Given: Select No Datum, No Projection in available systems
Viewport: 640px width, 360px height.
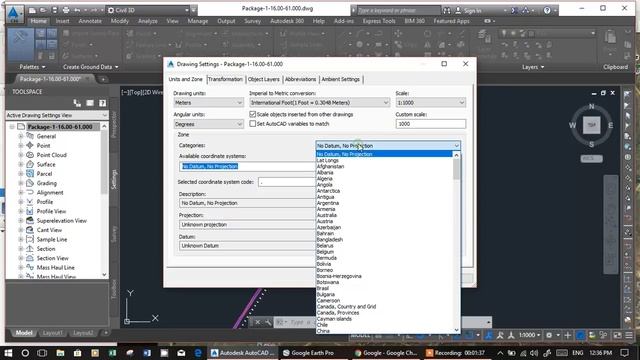Looking at the screenshot, I should tap(210, 167).
